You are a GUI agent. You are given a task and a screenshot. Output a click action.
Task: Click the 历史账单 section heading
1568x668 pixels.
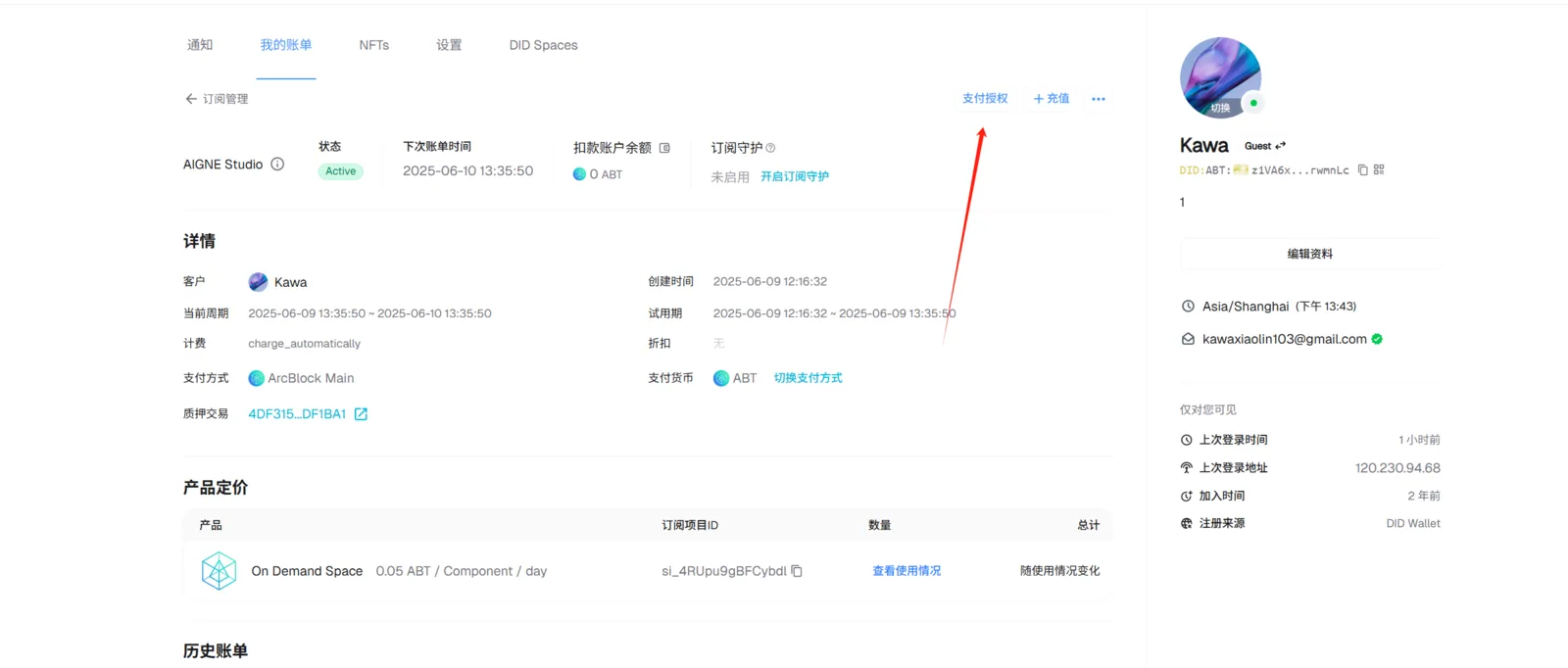[x=216, y=651]
